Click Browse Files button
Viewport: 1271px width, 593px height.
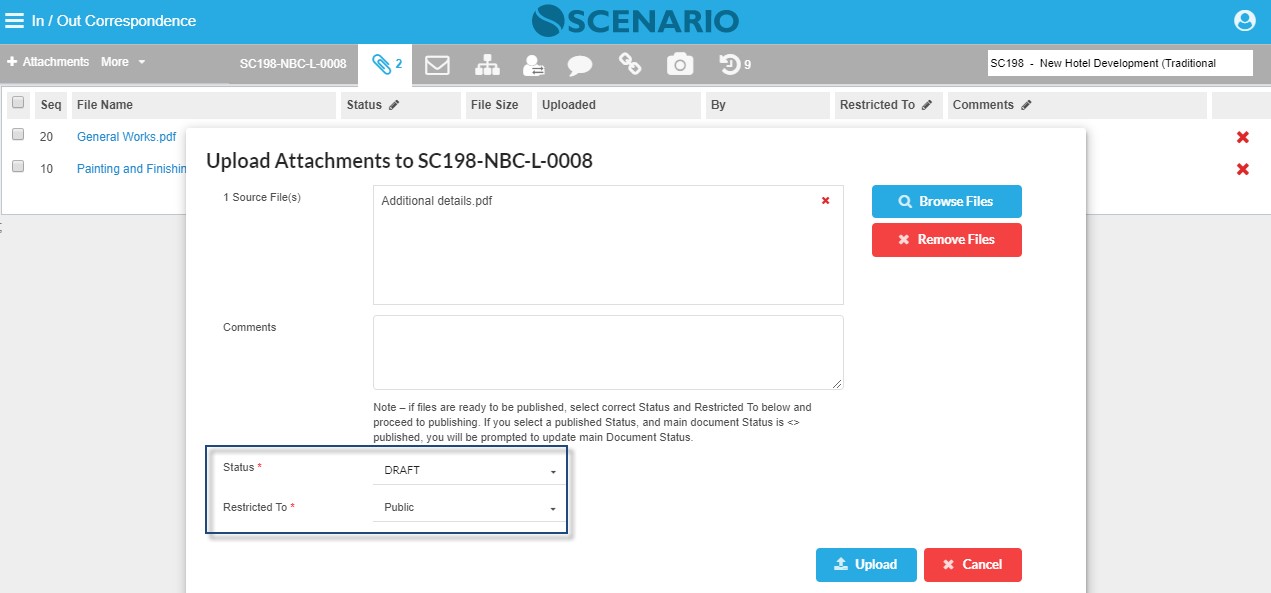pyautogui.click(x=946, y=201)
